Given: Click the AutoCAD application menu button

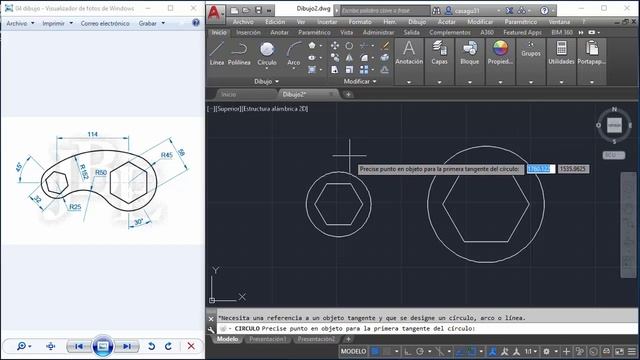Looking at the screenshot, I should click(214, 13).
